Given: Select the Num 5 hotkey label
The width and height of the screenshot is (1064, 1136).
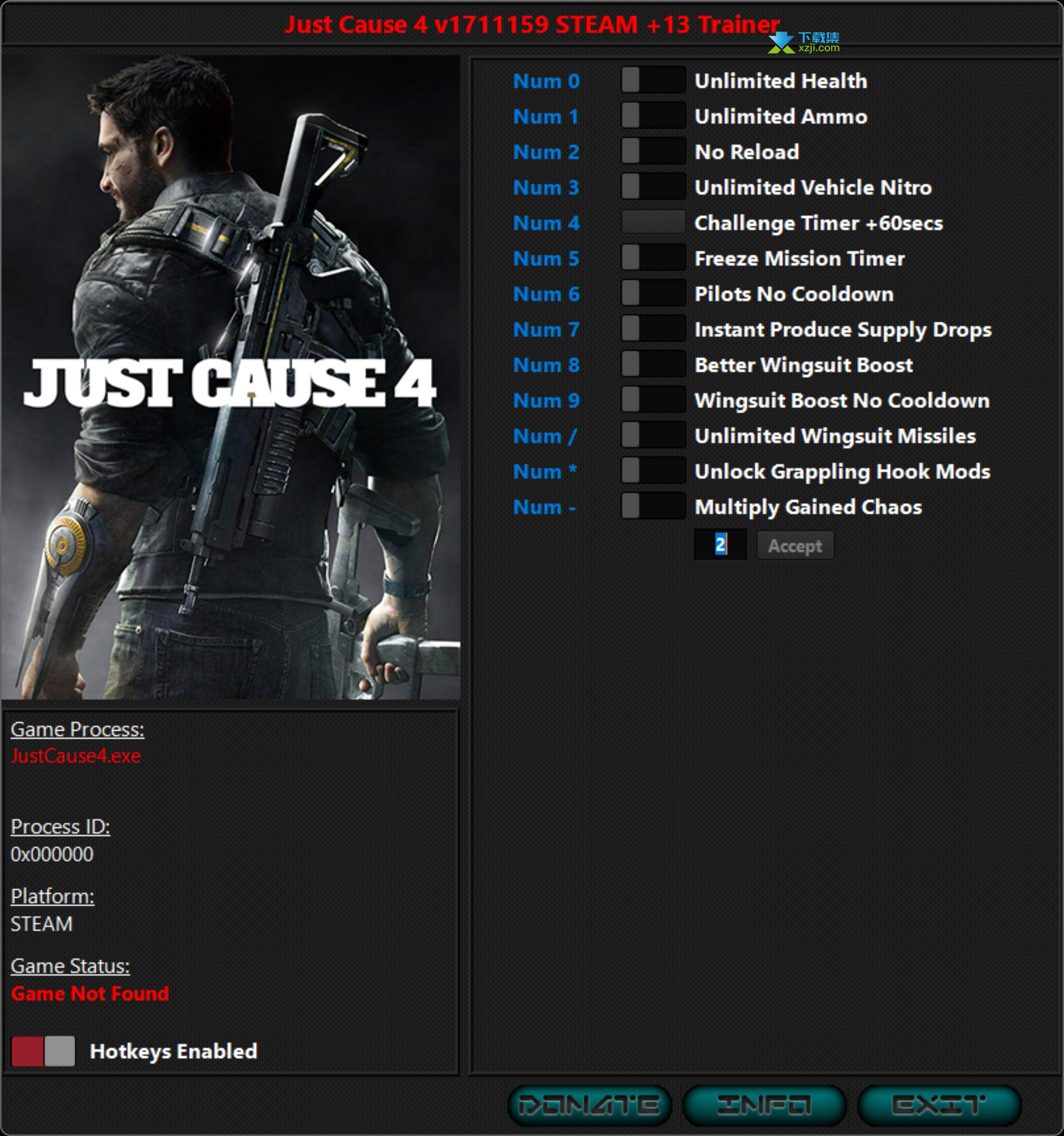Looking at the screenshot, I should (546, 258).
